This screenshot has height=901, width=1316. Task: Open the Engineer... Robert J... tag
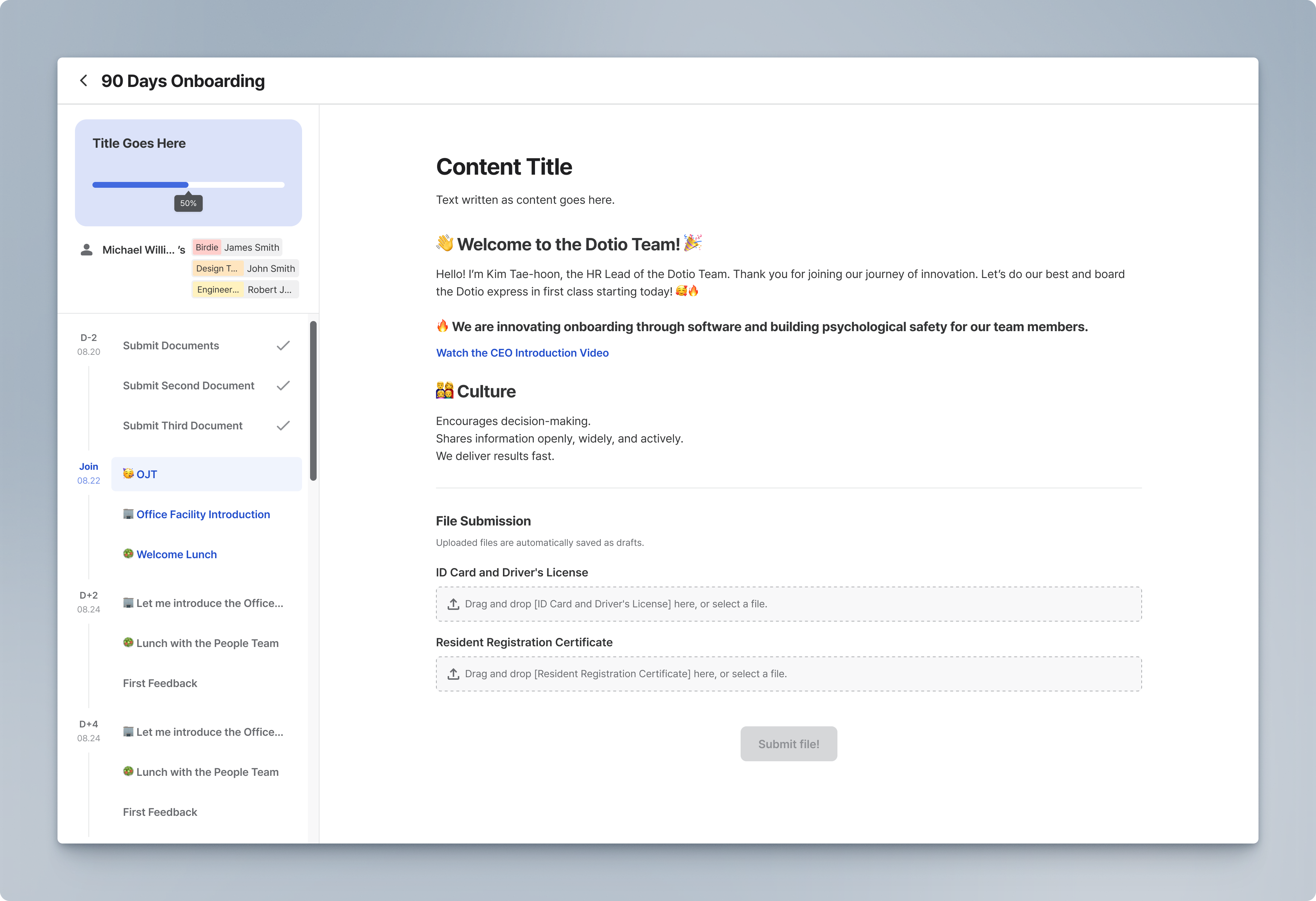coord(245,289)
